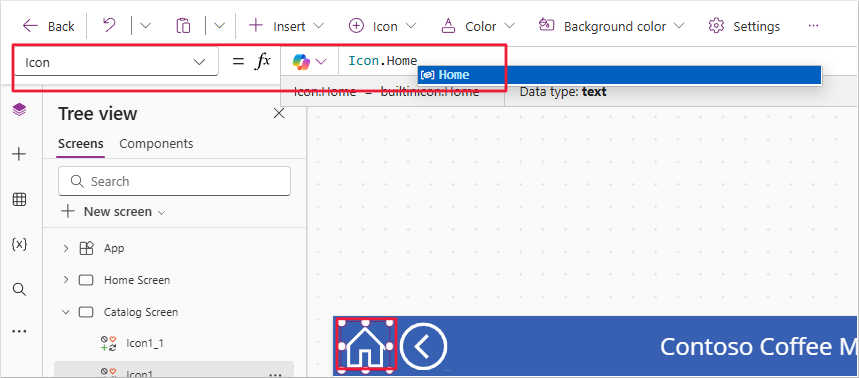Open the Copilot formula assistant dropdown
The height and width of the screenshot is (378, 859).
[x=309, y=61]
